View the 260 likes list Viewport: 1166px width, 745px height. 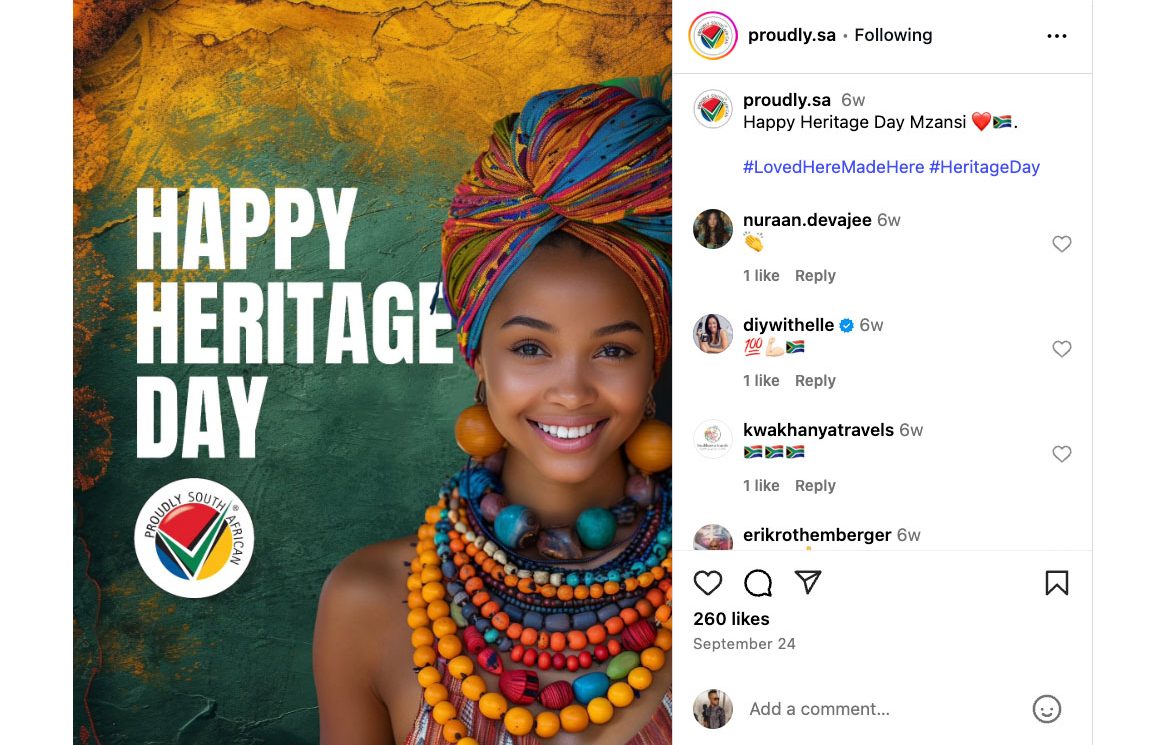point(731,619)
